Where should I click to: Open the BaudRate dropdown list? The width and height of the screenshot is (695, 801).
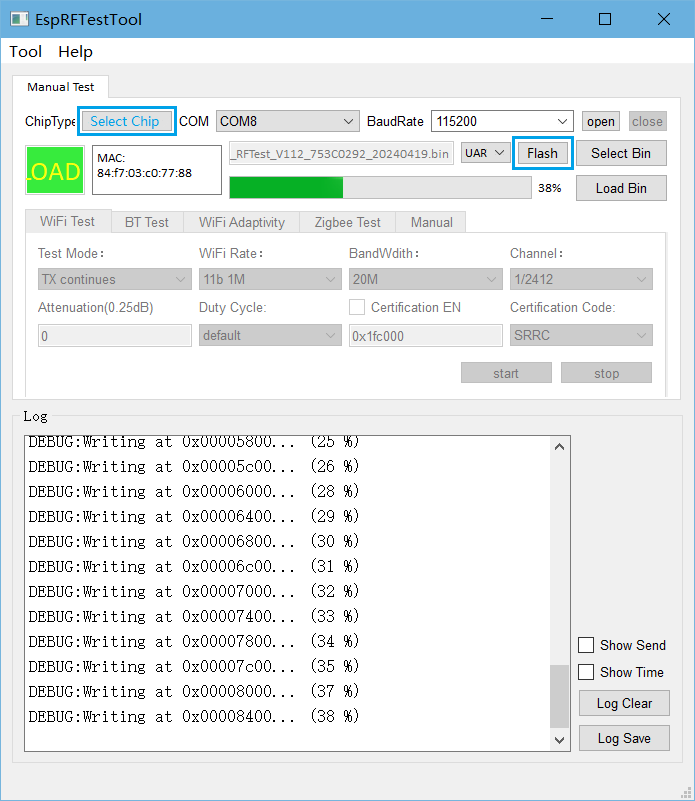click(x=502, y=121)
